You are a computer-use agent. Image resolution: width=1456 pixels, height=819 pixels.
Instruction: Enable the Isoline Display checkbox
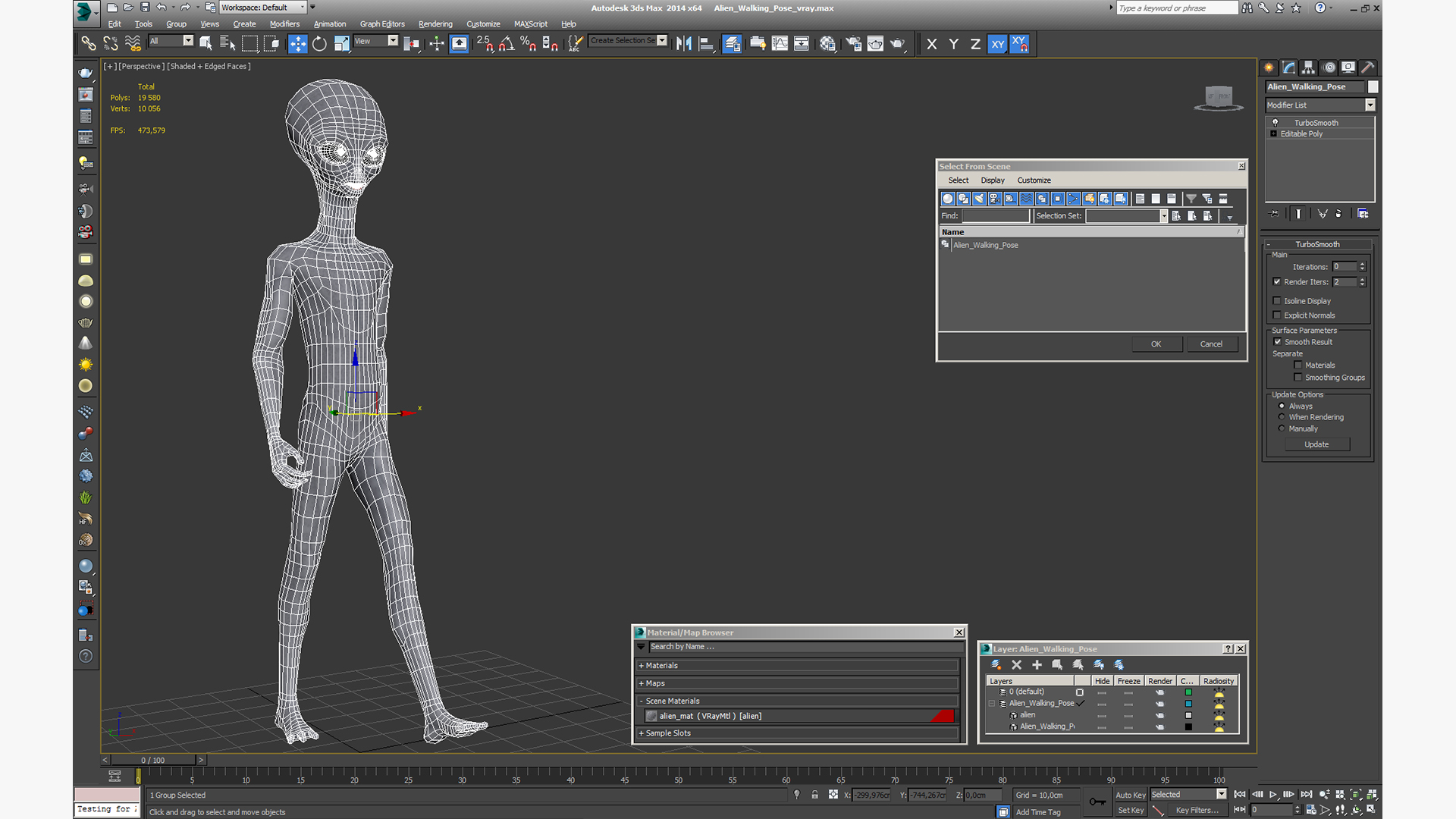tap(1277, 300)
